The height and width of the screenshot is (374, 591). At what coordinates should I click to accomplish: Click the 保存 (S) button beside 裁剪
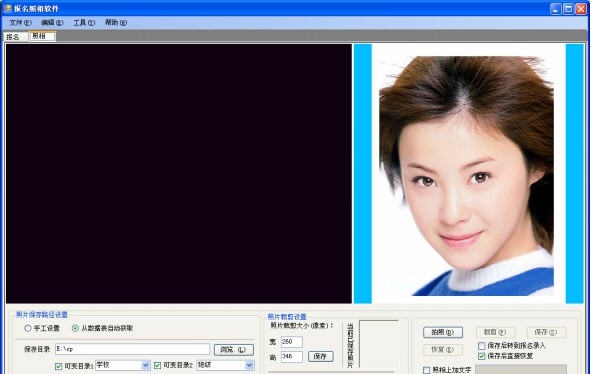546,332
